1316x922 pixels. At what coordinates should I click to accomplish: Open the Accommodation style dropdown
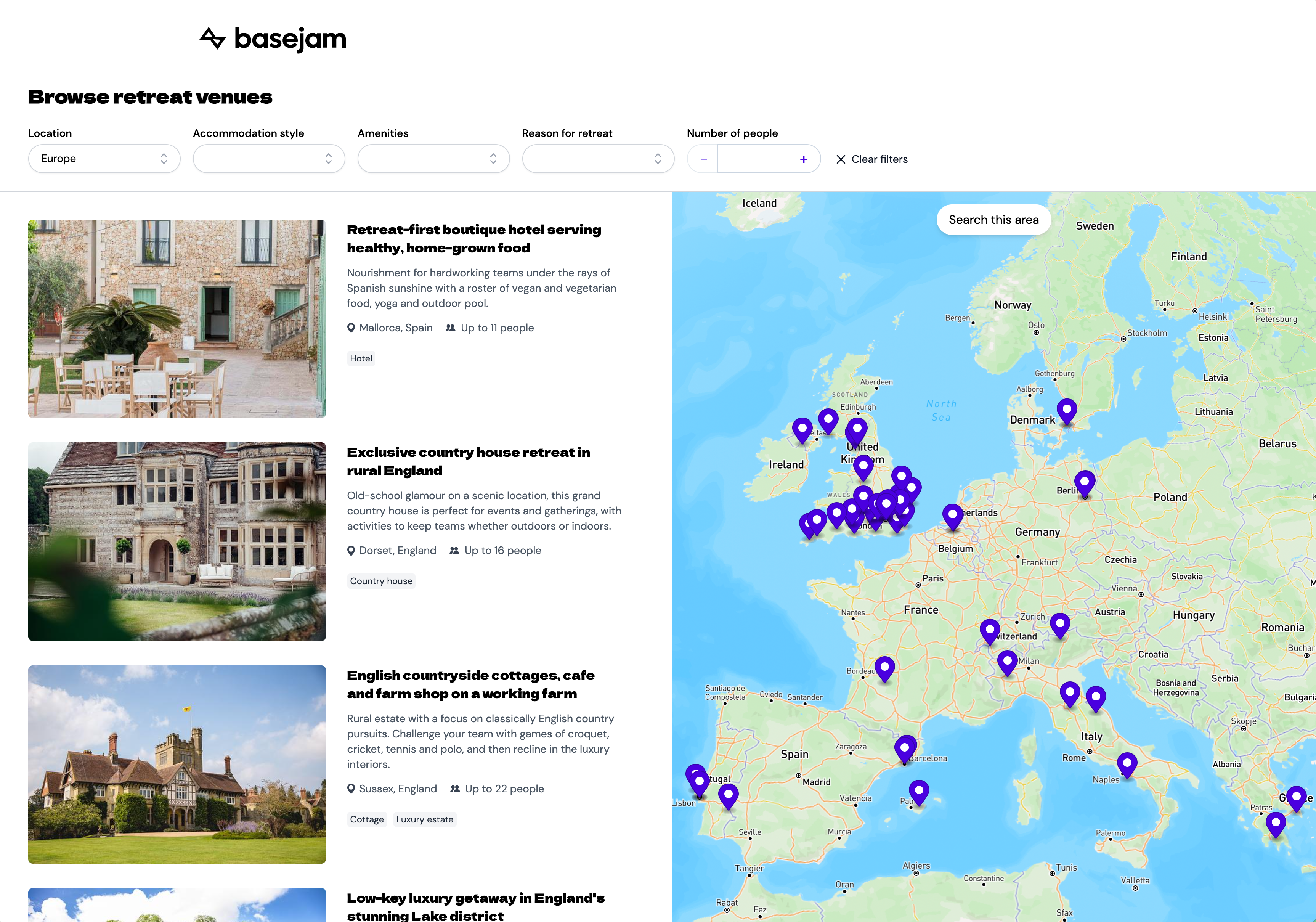(x=269, y=159)
